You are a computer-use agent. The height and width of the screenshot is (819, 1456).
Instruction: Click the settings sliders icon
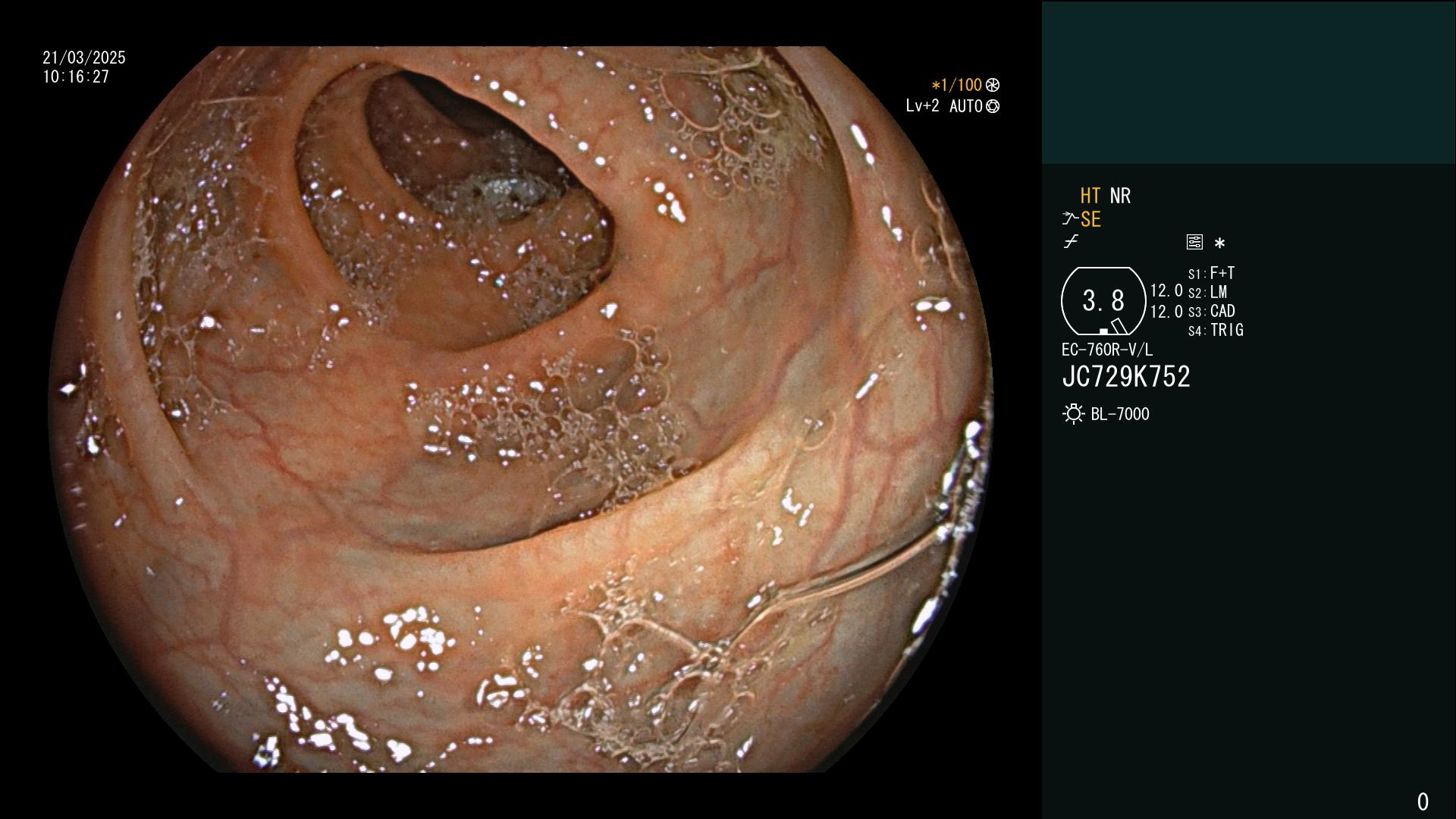pos(1194,242)
